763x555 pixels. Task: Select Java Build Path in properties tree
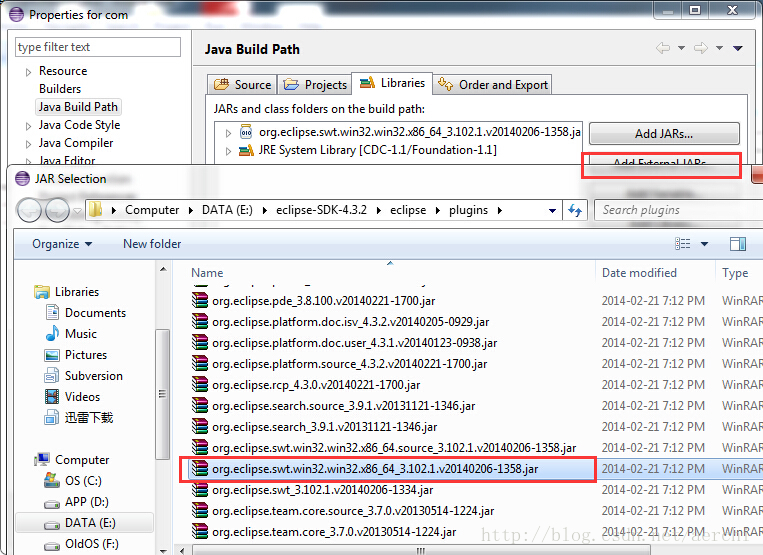point(78,107)
